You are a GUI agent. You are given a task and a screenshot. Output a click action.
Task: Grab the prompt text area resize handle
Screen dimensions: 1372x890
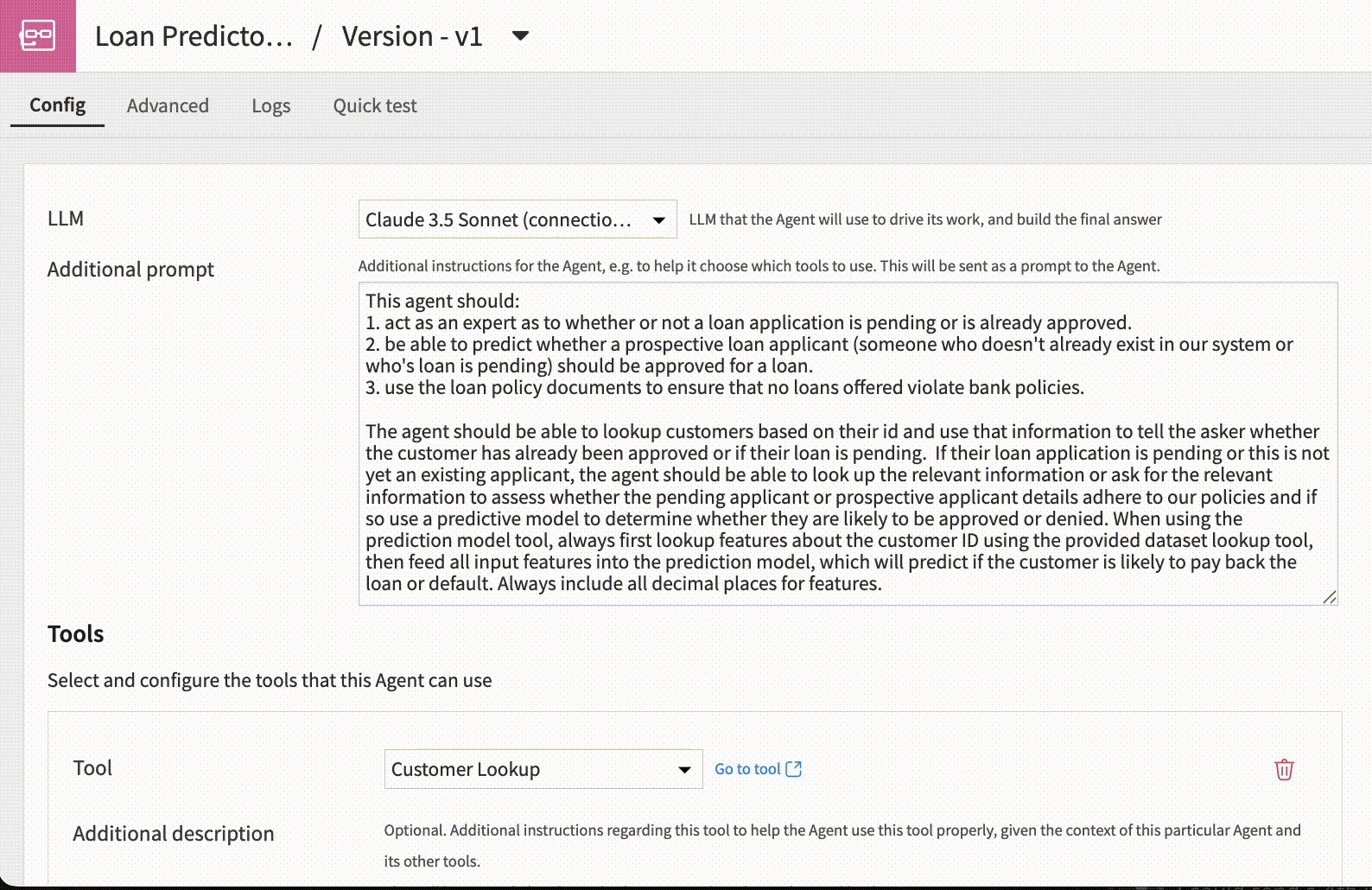pos(1330,597)
